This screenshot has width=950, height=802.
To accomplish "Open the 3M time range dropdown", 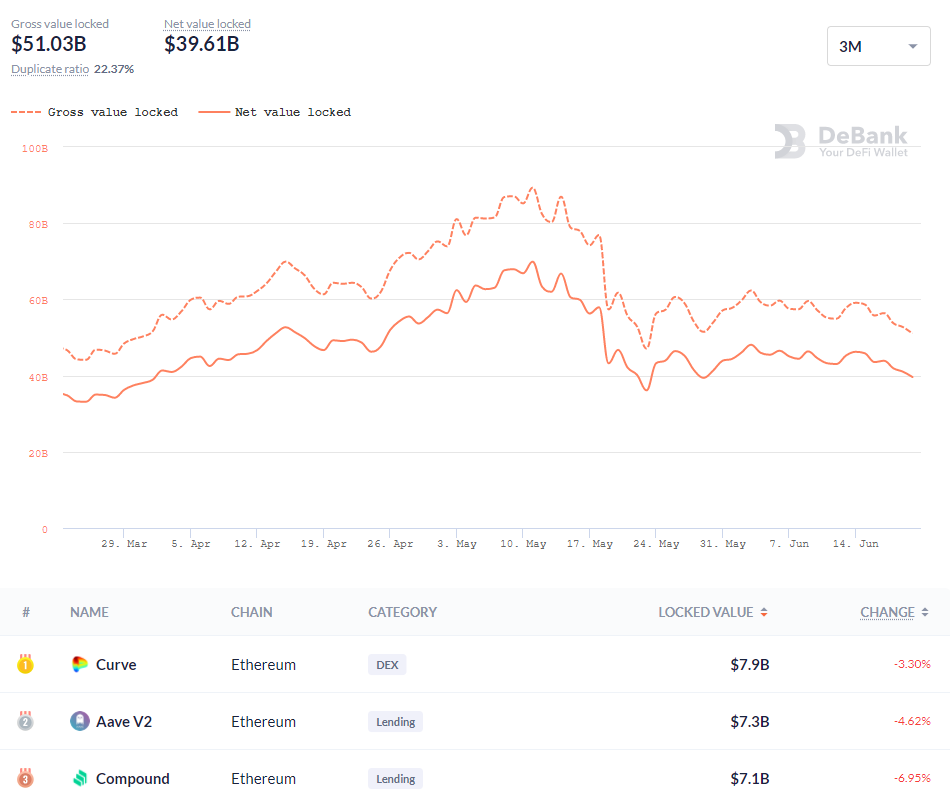I will 878,45.
